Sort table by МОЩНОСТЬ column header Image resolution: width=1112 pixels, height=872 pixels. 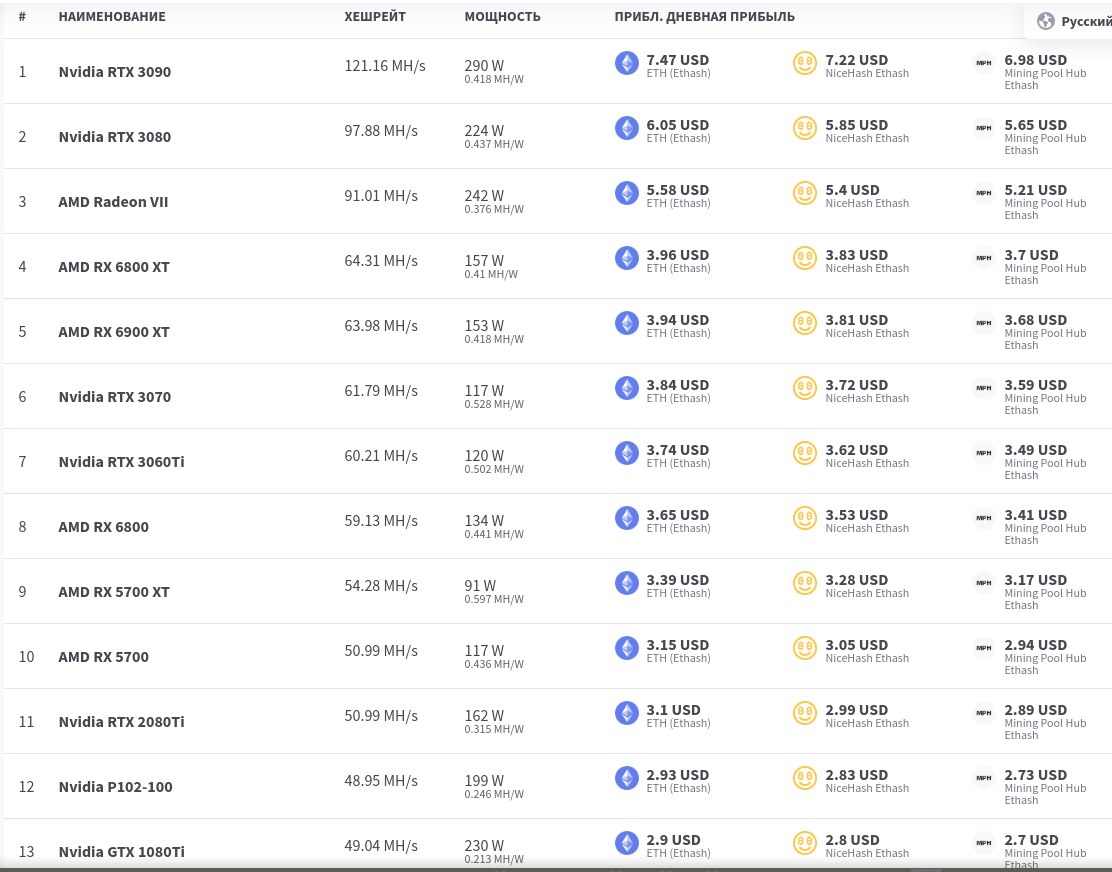click(502, 16)
